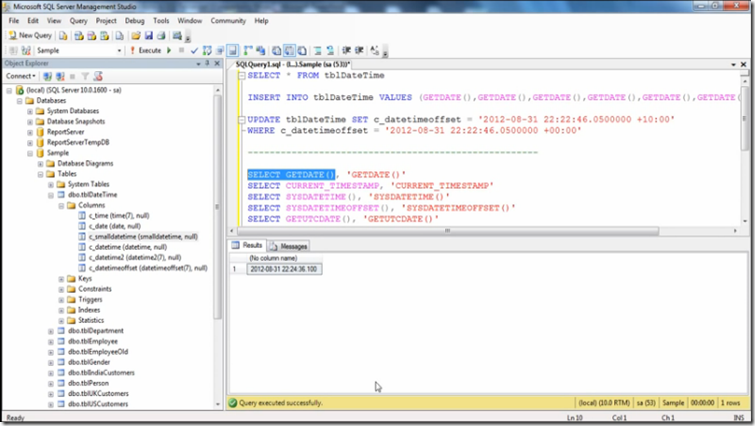Collapse the SELECT * FROM tblDateTime code block
The image size is (755, 426).
pos(242,76)
